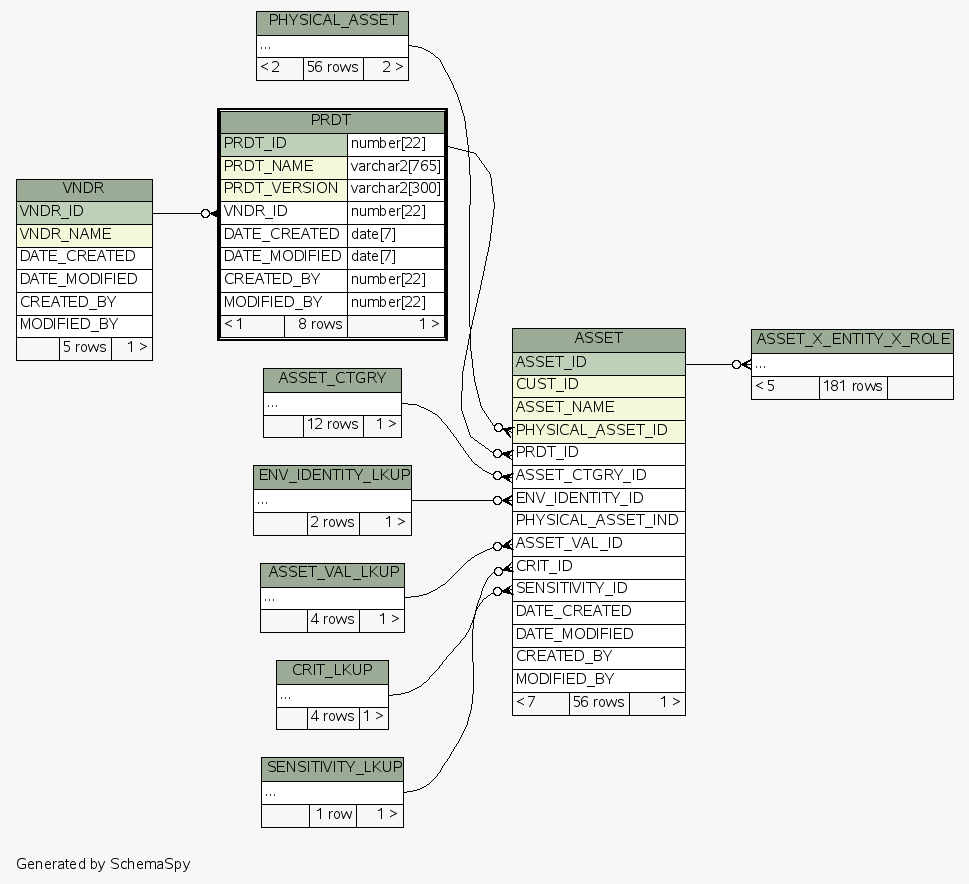Viewport: 969px width, 884px height.
Task: Click the 5 rows cell in VNDR
Action: 85,348
